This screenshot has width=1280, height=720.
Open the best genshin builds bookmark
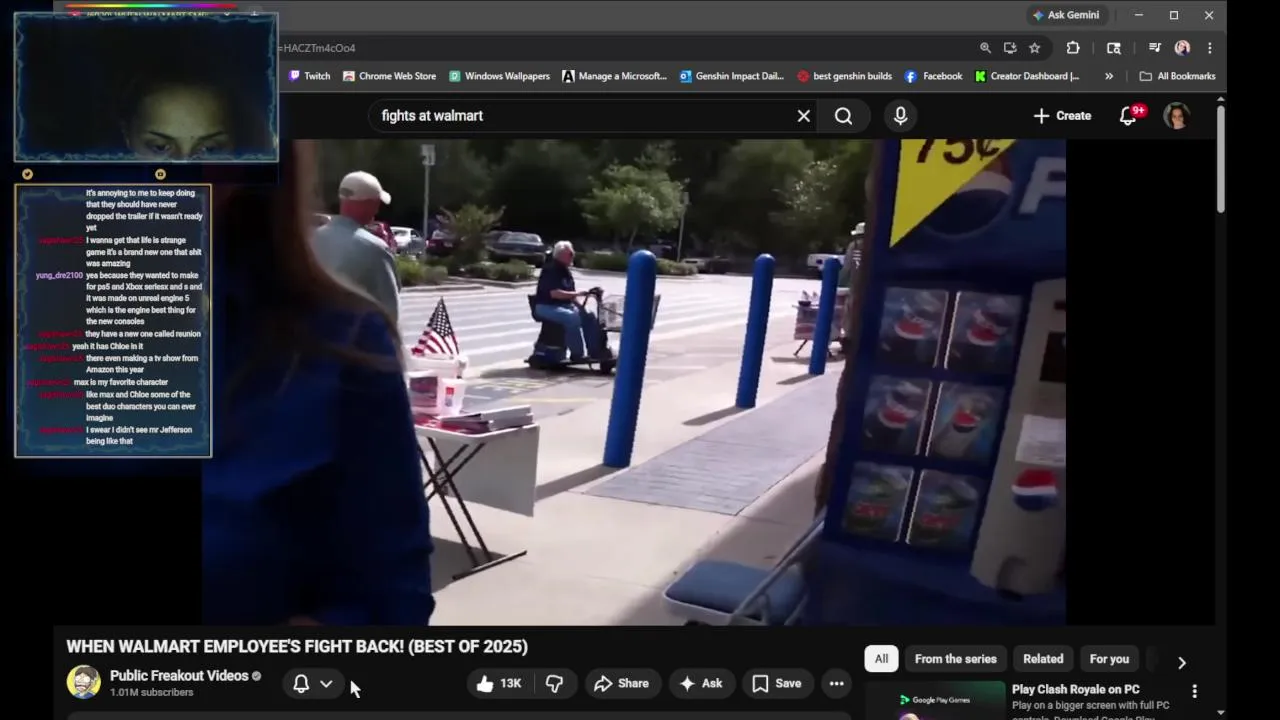pos(844,76)
